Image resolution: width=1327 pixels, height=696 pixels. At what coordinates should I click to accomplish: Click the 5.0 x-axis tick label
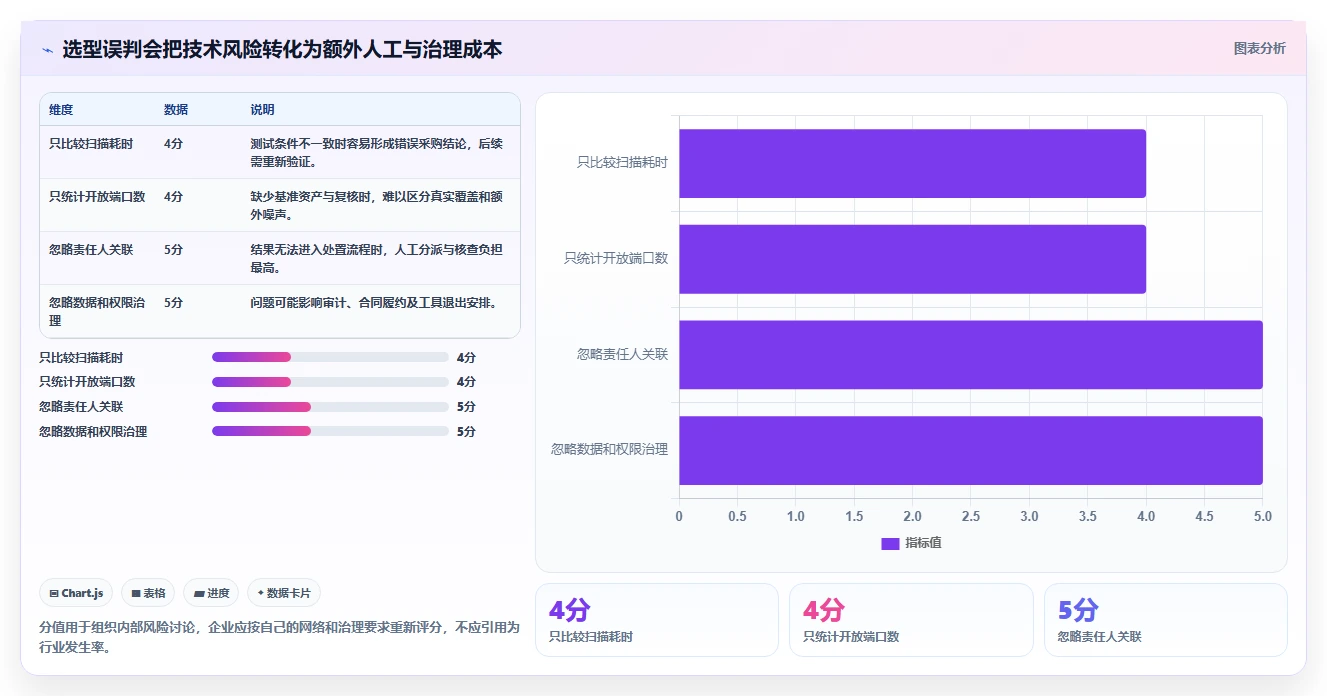(1263, 516)
